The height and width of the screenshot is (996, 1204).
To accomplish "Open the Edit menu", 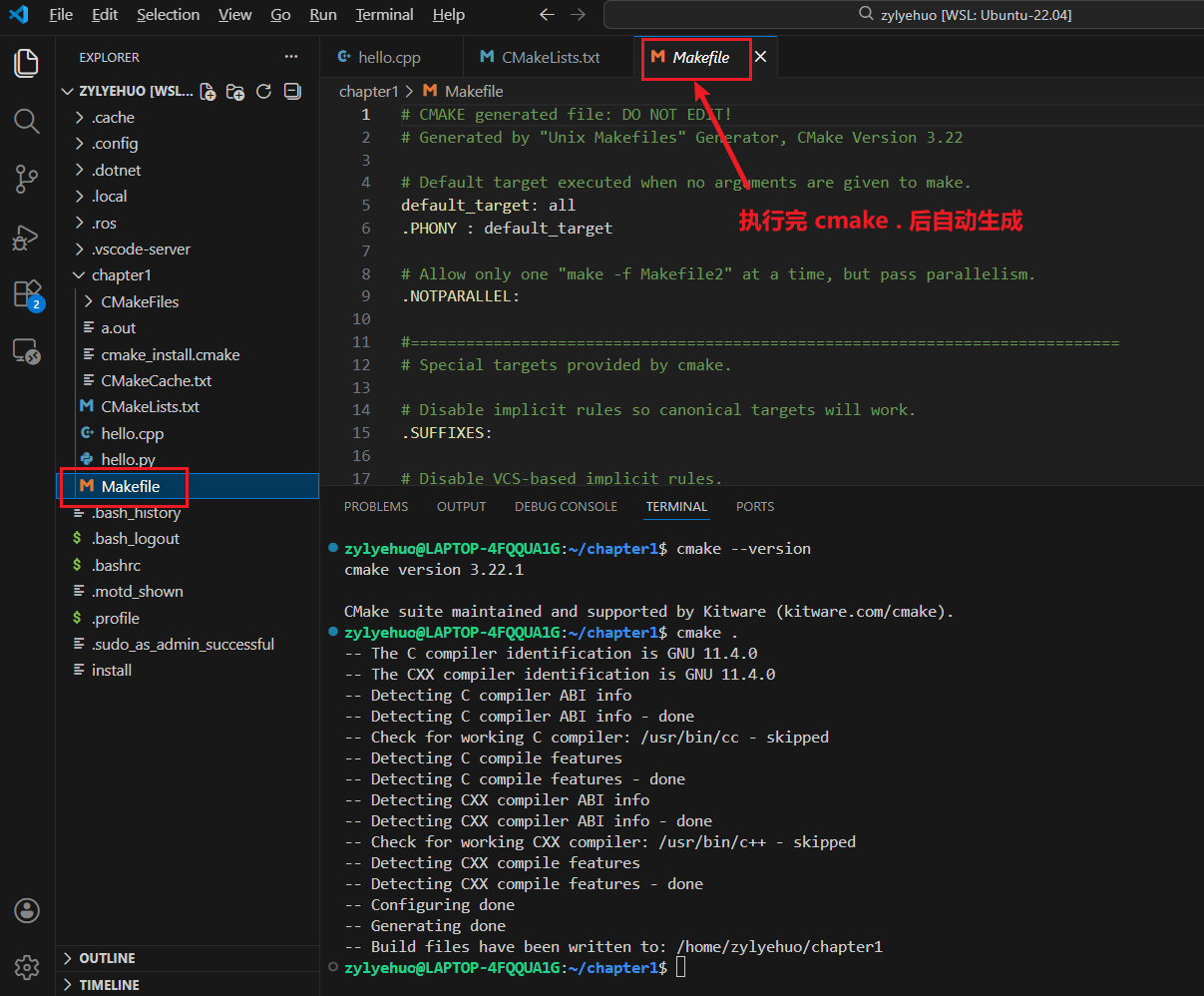I will pyautogui.click(x=105, y=15).
